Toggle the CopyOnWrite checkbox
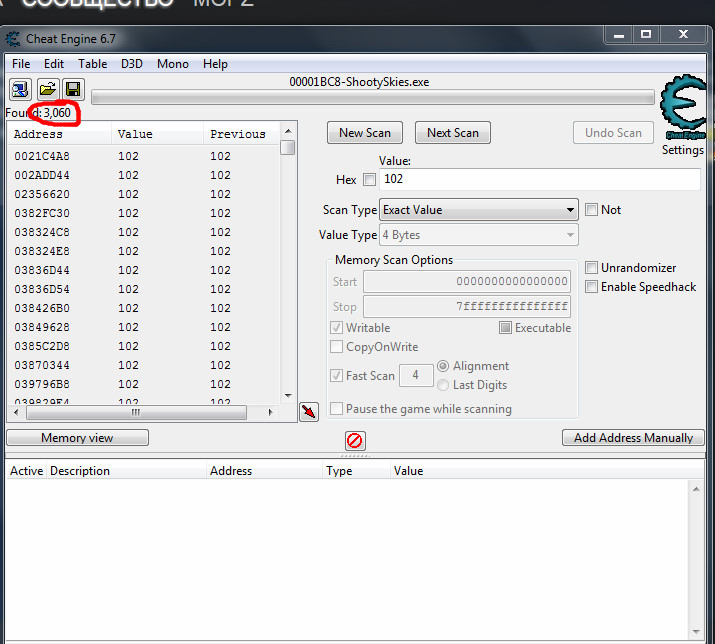This screenshot has height=644, width=715. (x=337, y=347)
